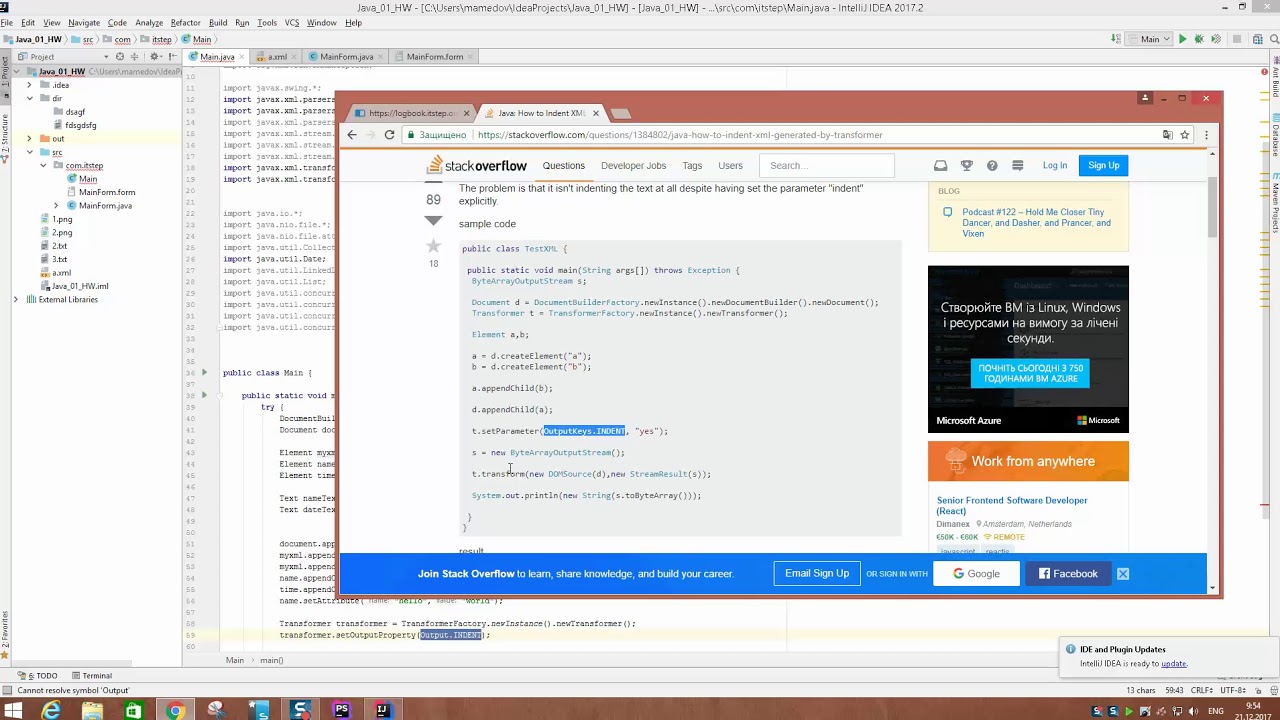This screenshot has width=1280, height=720.
Task: Expand External Libraries in the project tree
Action: click(x=16, y=299)
